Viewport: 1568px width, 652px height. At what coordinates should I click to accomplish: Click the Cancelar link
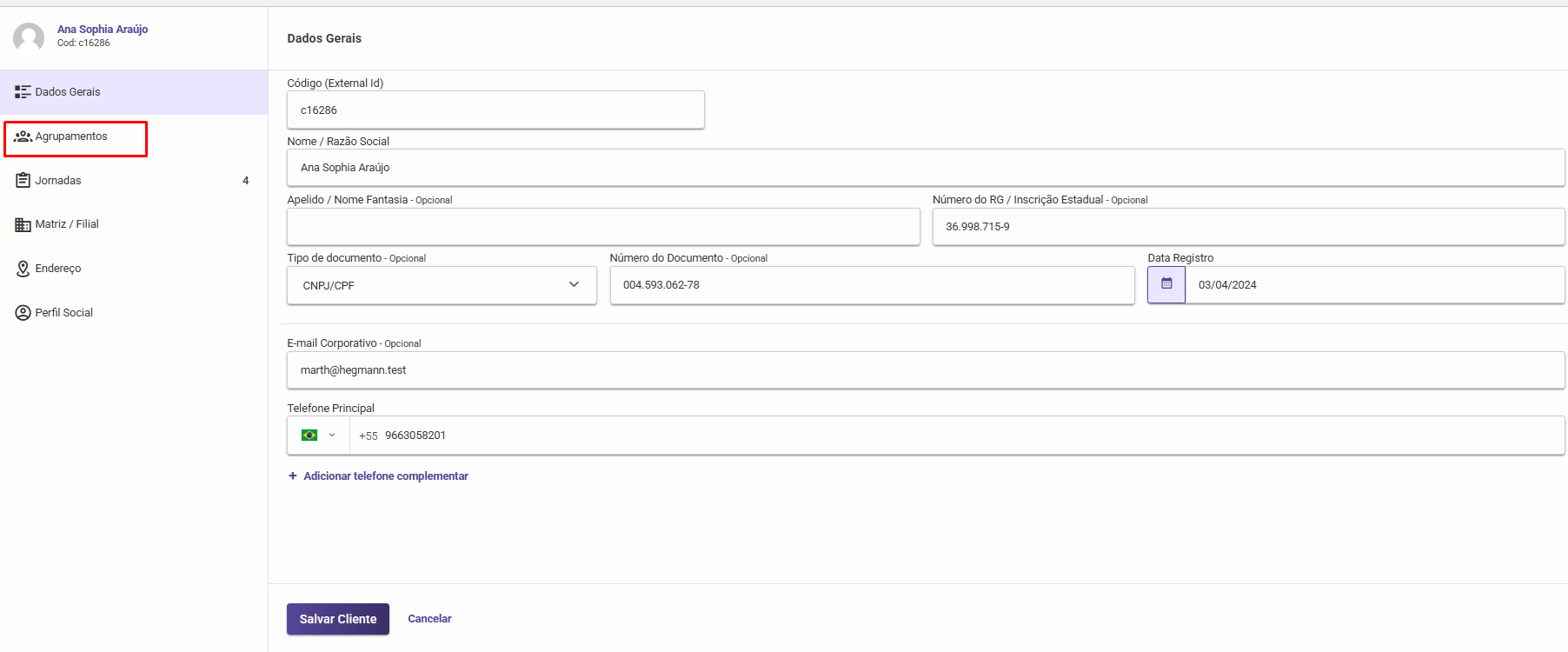[x=429, y=619]
